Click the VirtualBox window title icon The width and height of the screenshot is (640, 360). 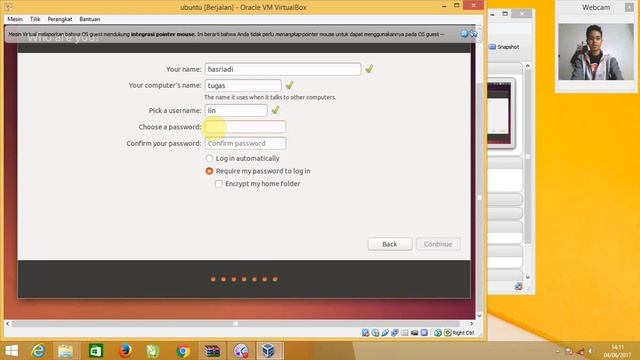(x=9, y=7)
